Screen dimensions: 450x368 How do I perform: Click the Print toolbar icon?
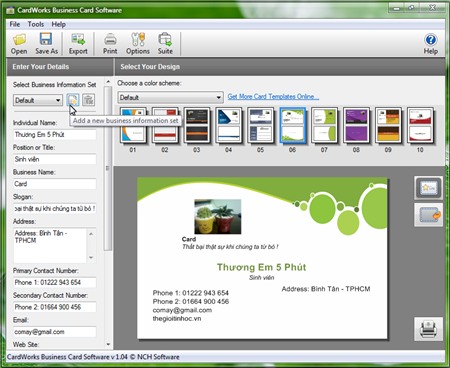(110, 44)
